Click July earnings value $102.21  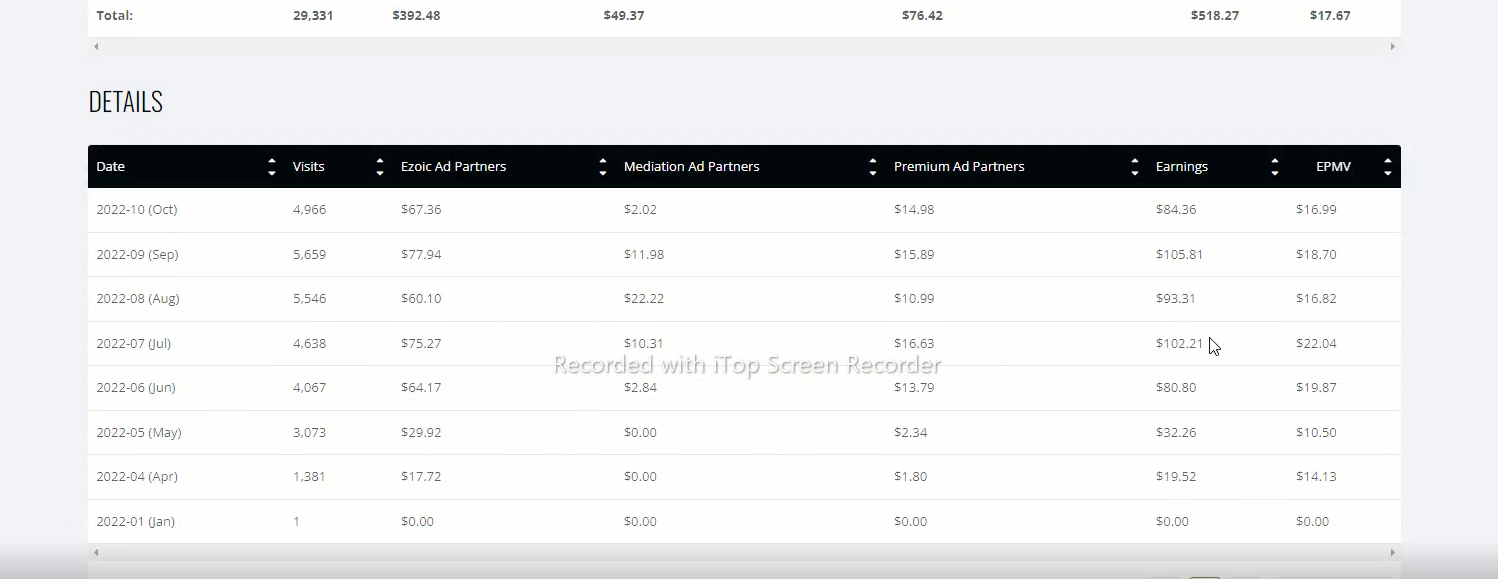click(1179, 344)
